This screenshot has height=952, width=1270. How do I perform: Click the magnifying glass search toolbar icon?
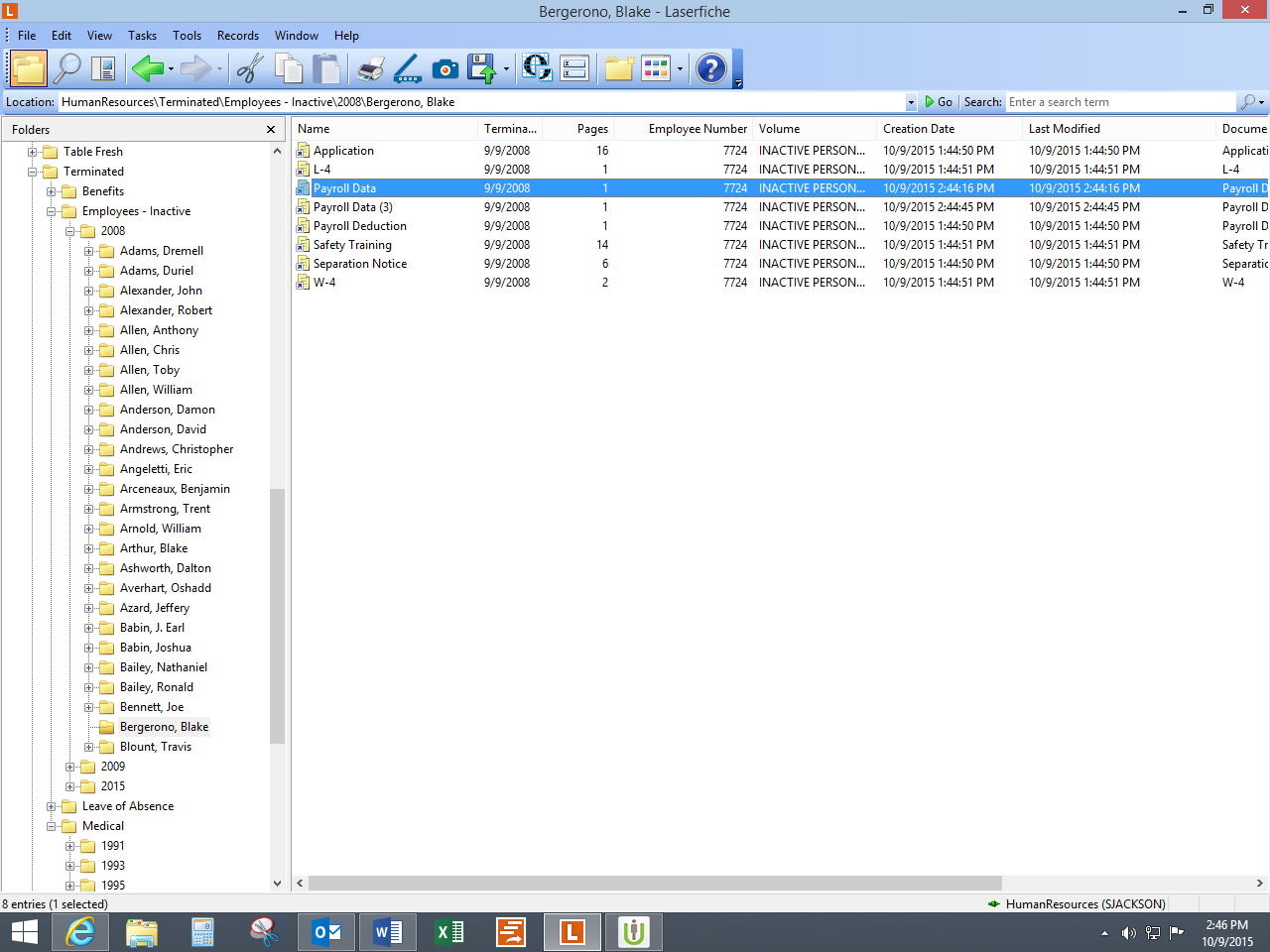[x=67, y=68]
